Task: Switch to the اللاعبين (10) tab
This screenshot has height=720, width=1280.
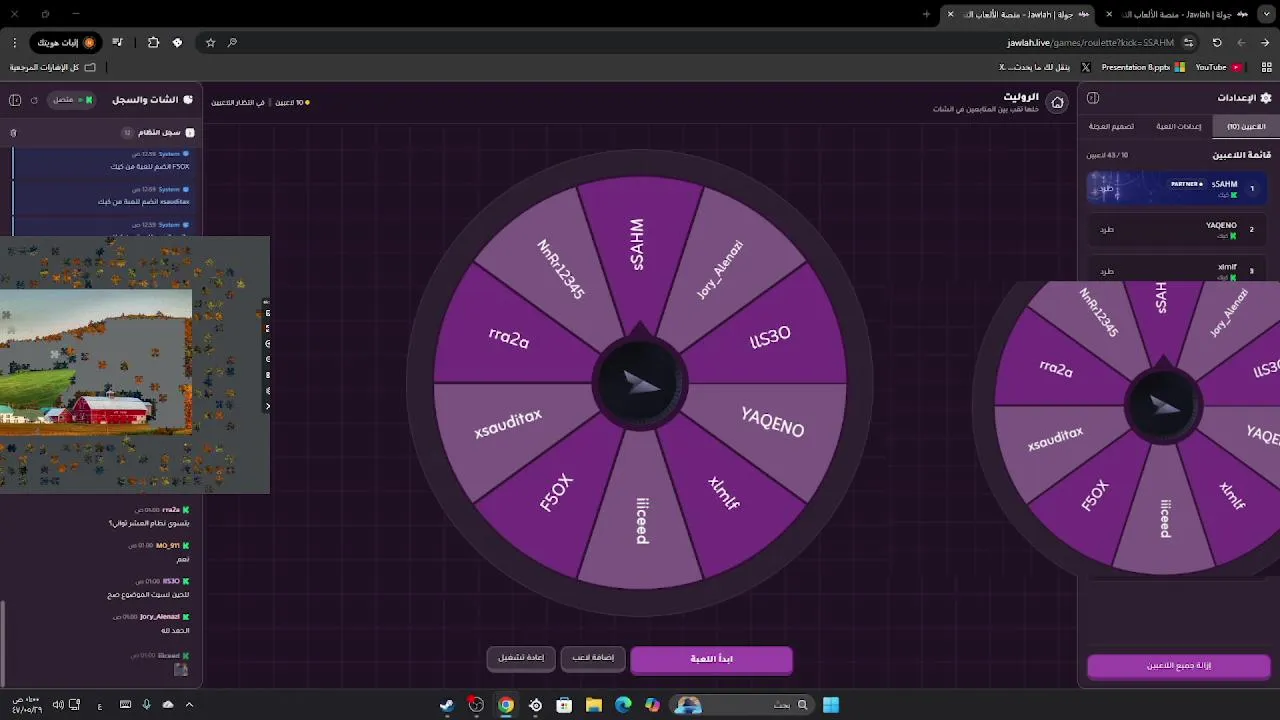Action: point(1246,126)
